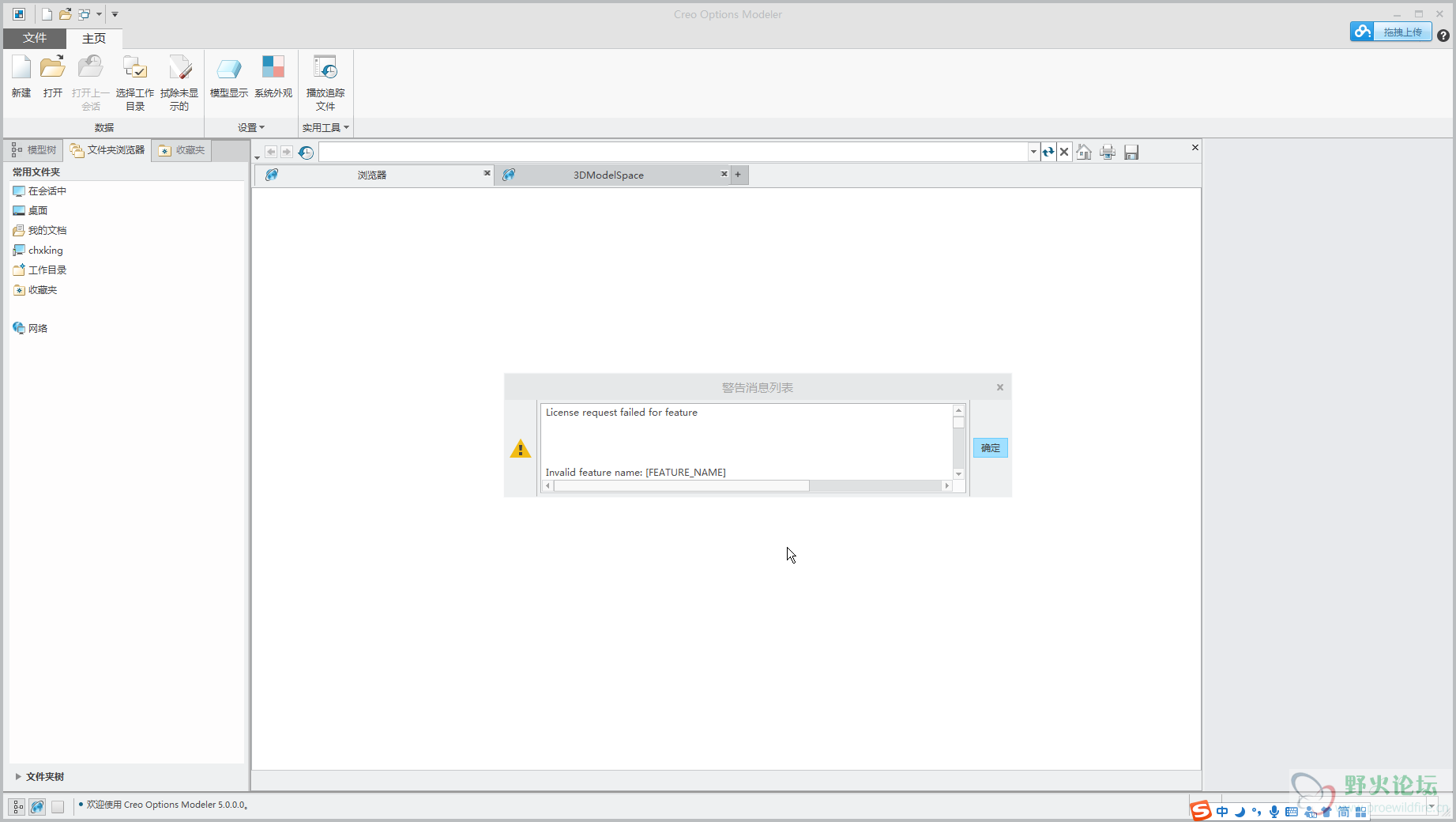Click the 拖拽上传 cloud upload button
Image resolution: width=1456 pixels, height=822 pixels.
tap(1391, 32)
